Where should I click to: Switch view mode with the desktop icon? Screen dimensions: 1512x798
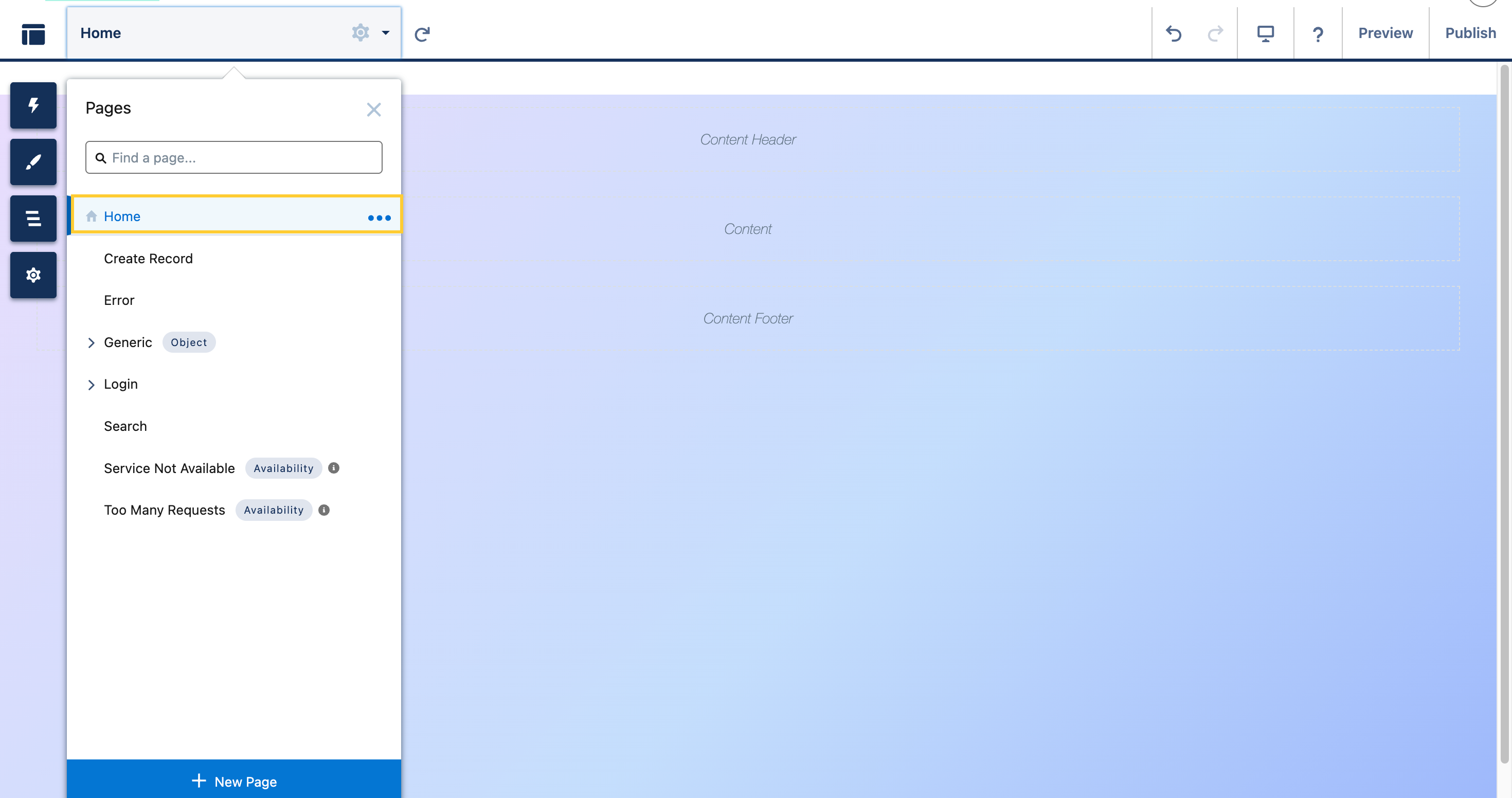(x=1266, y=33)
